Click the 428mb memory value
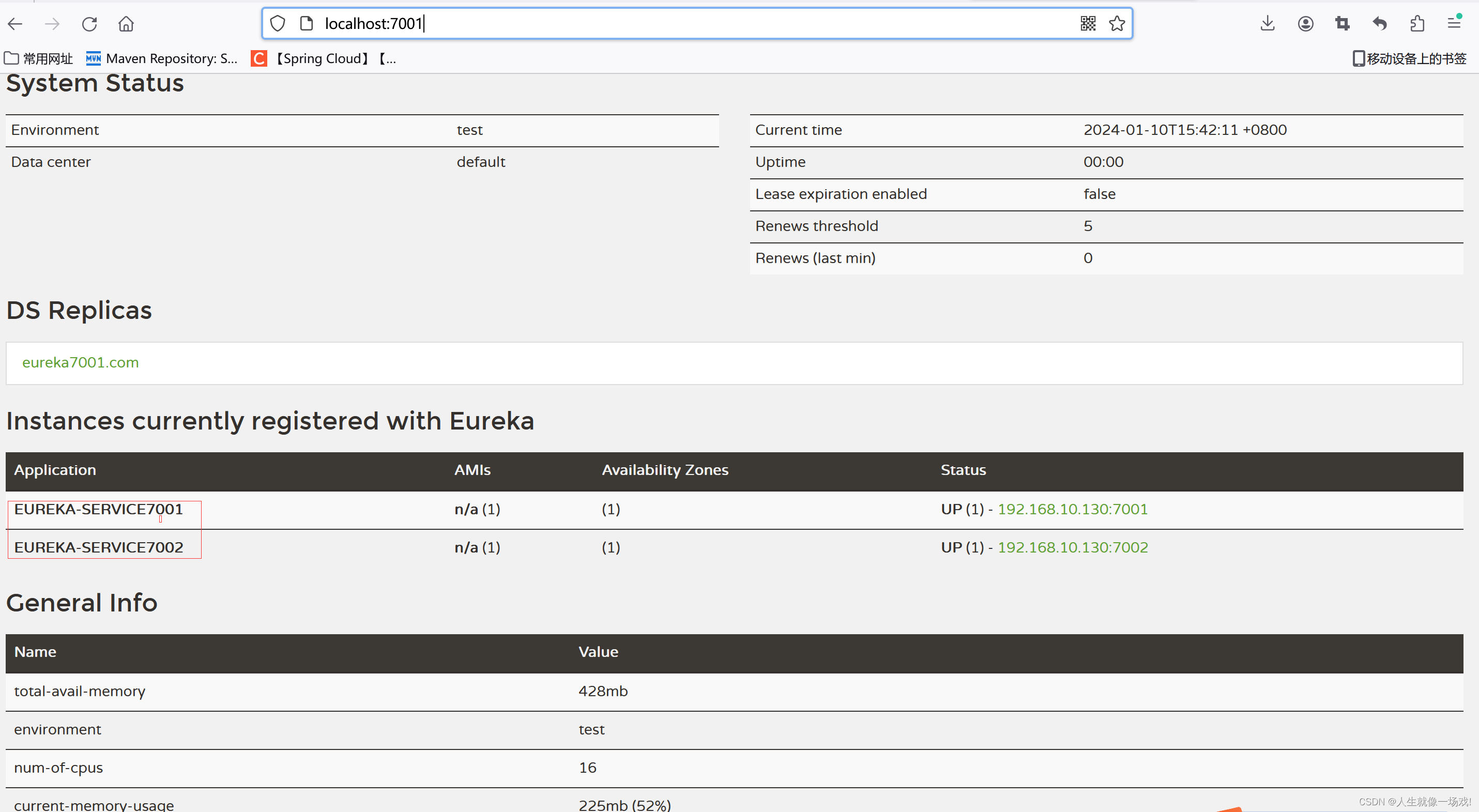 (603, 691)
